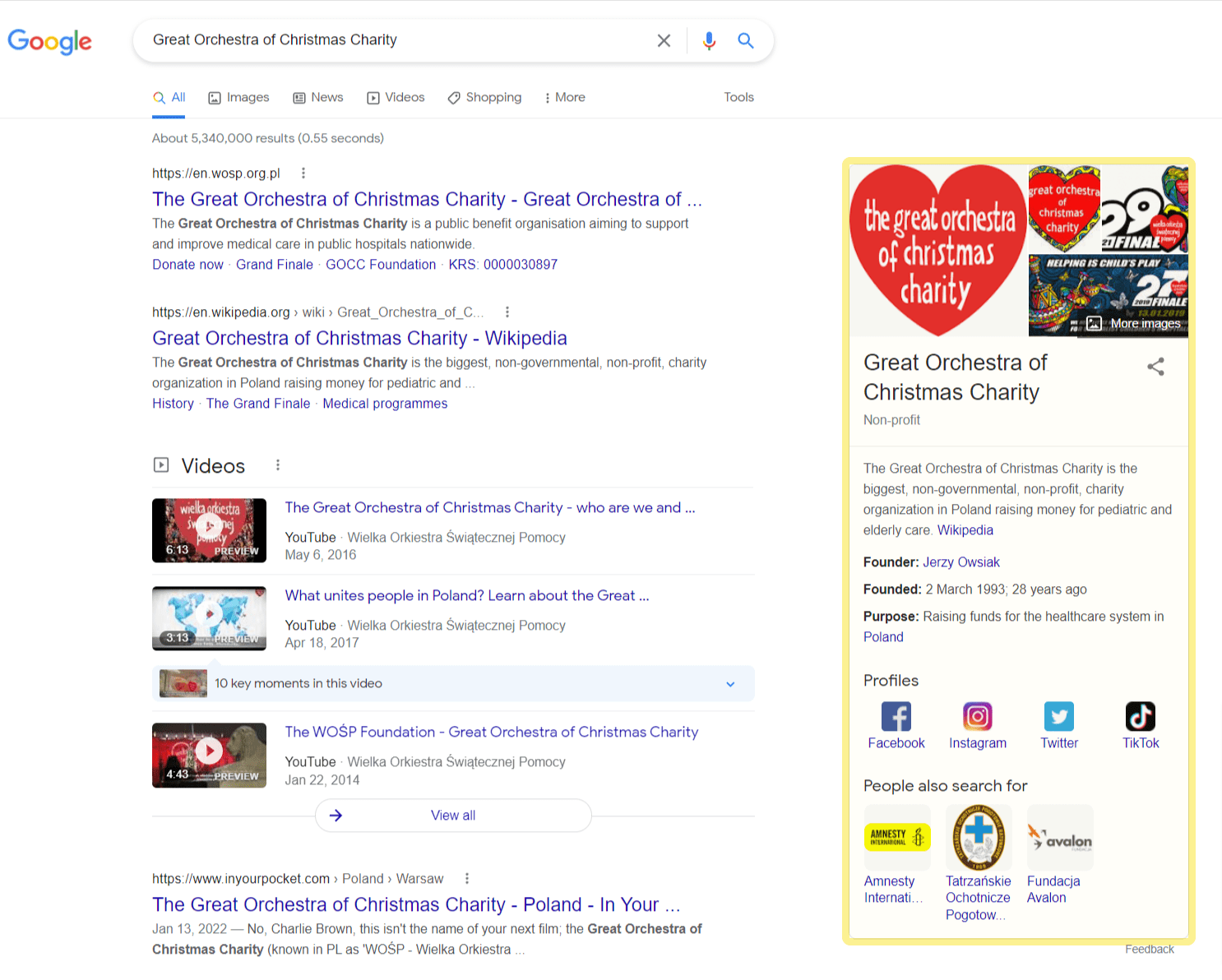This screenshot has height=980, width=1222.
Task: Expand 10 key moments in this video
Action: [x=453, y=683]
